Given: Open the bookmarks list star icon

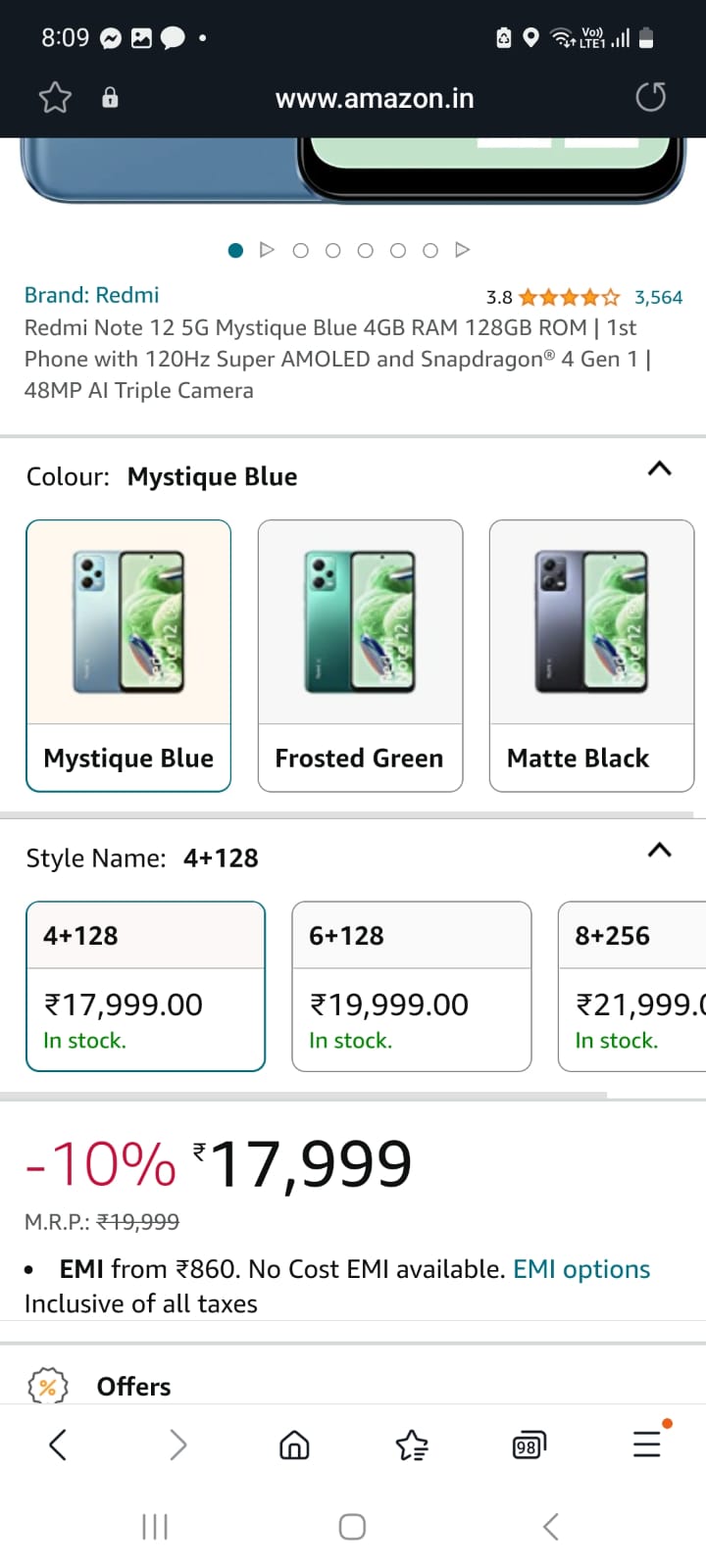Looking at the screenshot, I should (412, 1445).
